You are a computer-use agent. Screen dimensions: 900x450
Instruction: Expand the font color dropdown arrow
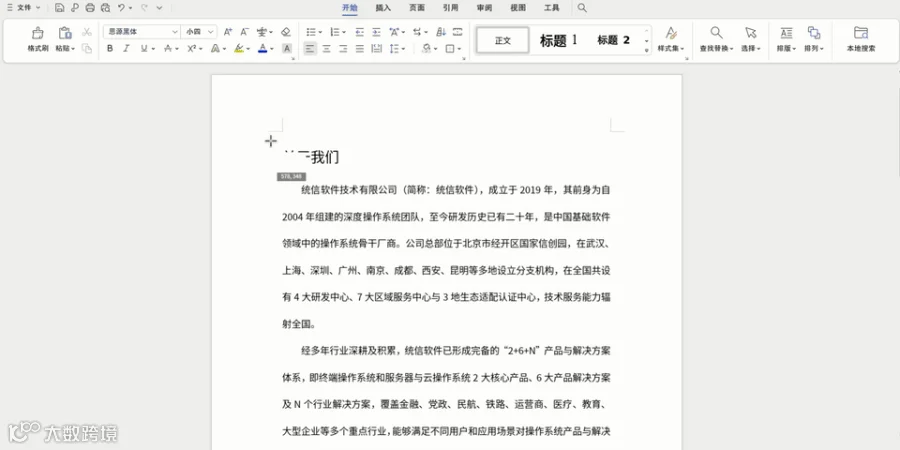pos(272,49)
